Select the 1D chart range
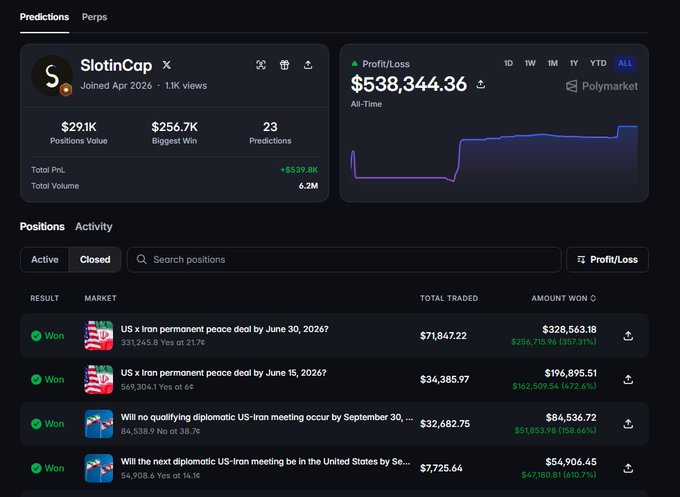Viewport: 680px width, 497px height. tap(508, 63)
